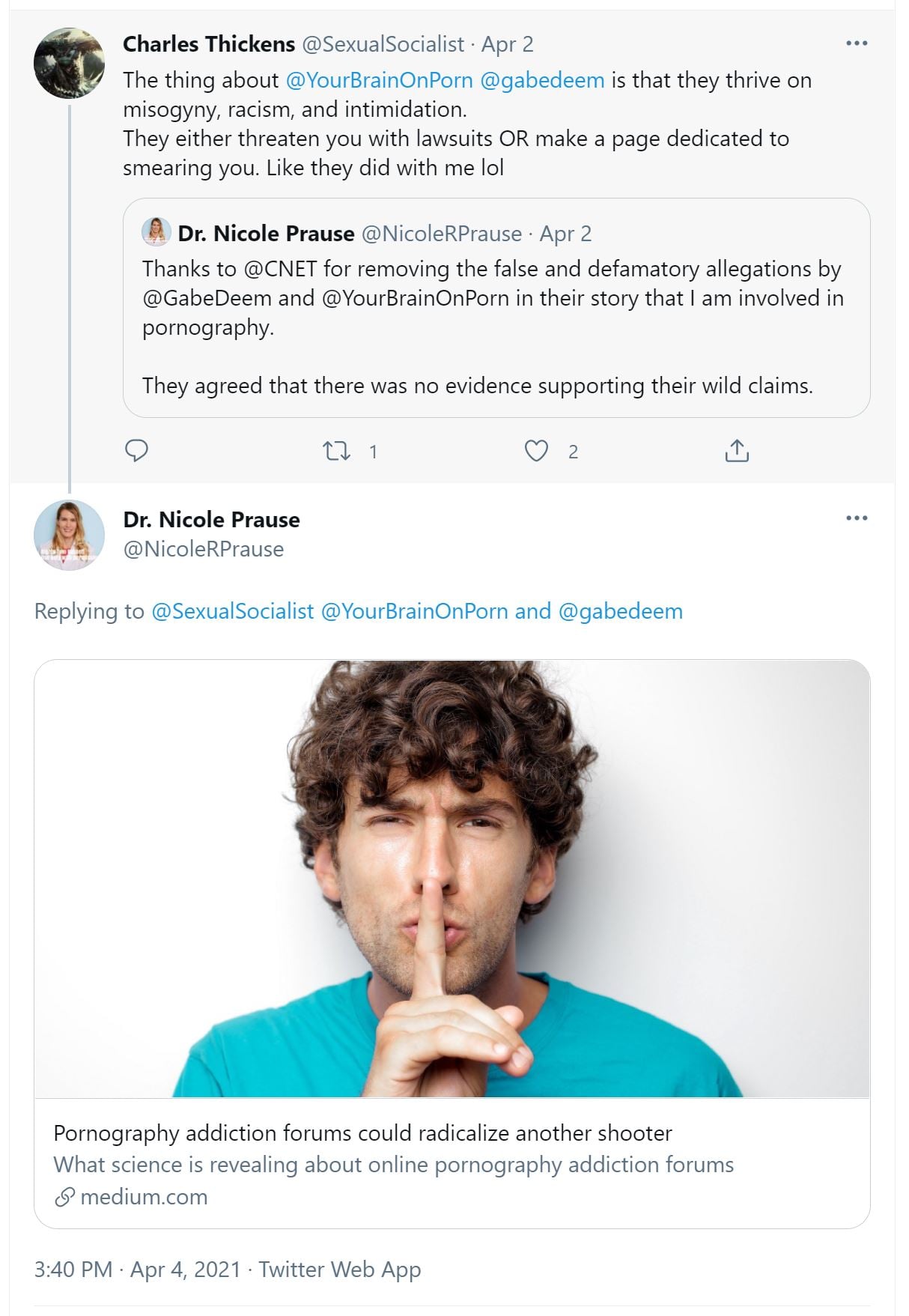The width and height of the screenshot is (909, 1316).
Task: Click the Charles Thickens display name
Action: [209, 44]
